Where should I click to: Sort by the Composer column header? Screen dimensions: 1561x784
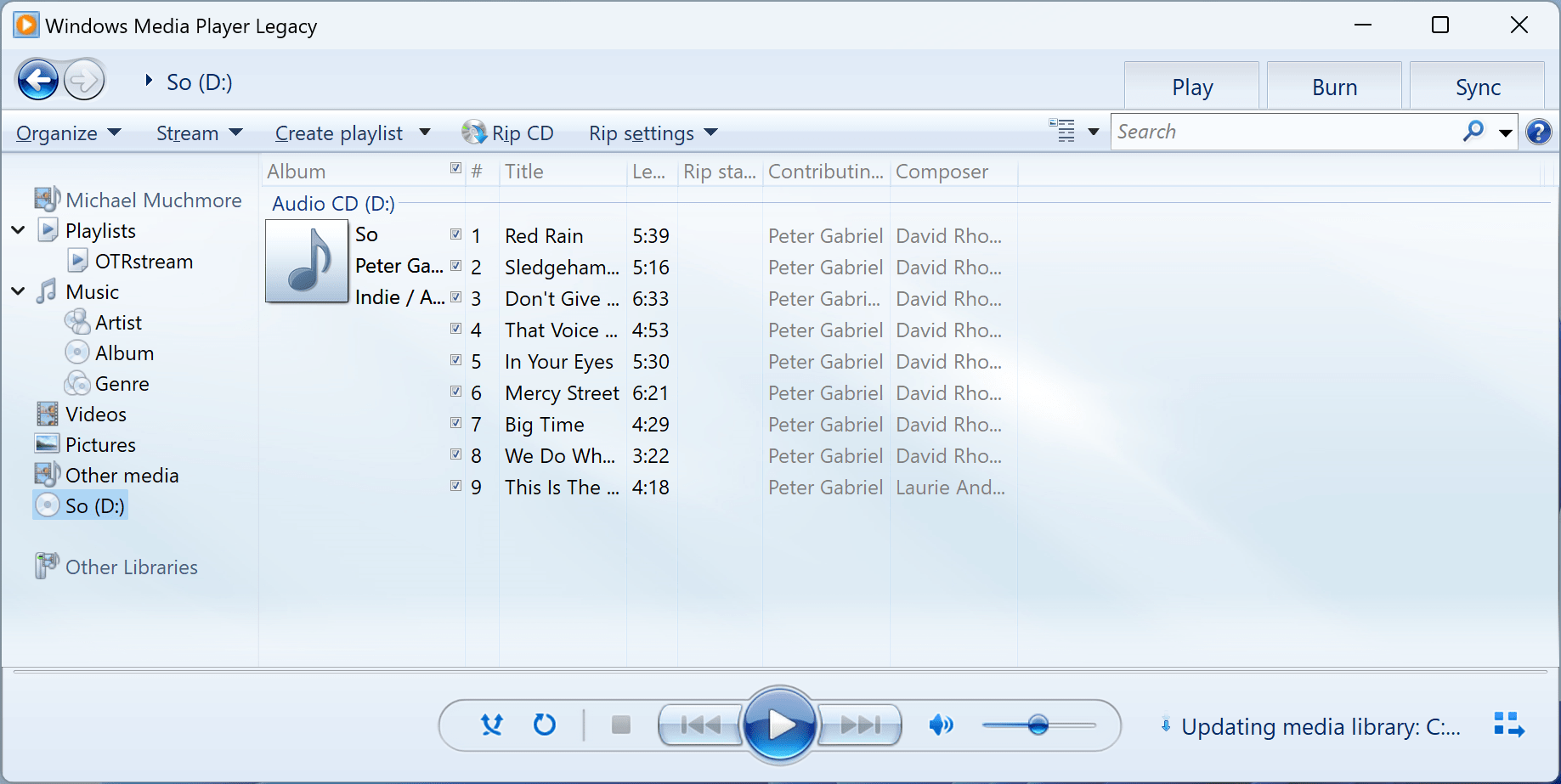click(953, 172)
